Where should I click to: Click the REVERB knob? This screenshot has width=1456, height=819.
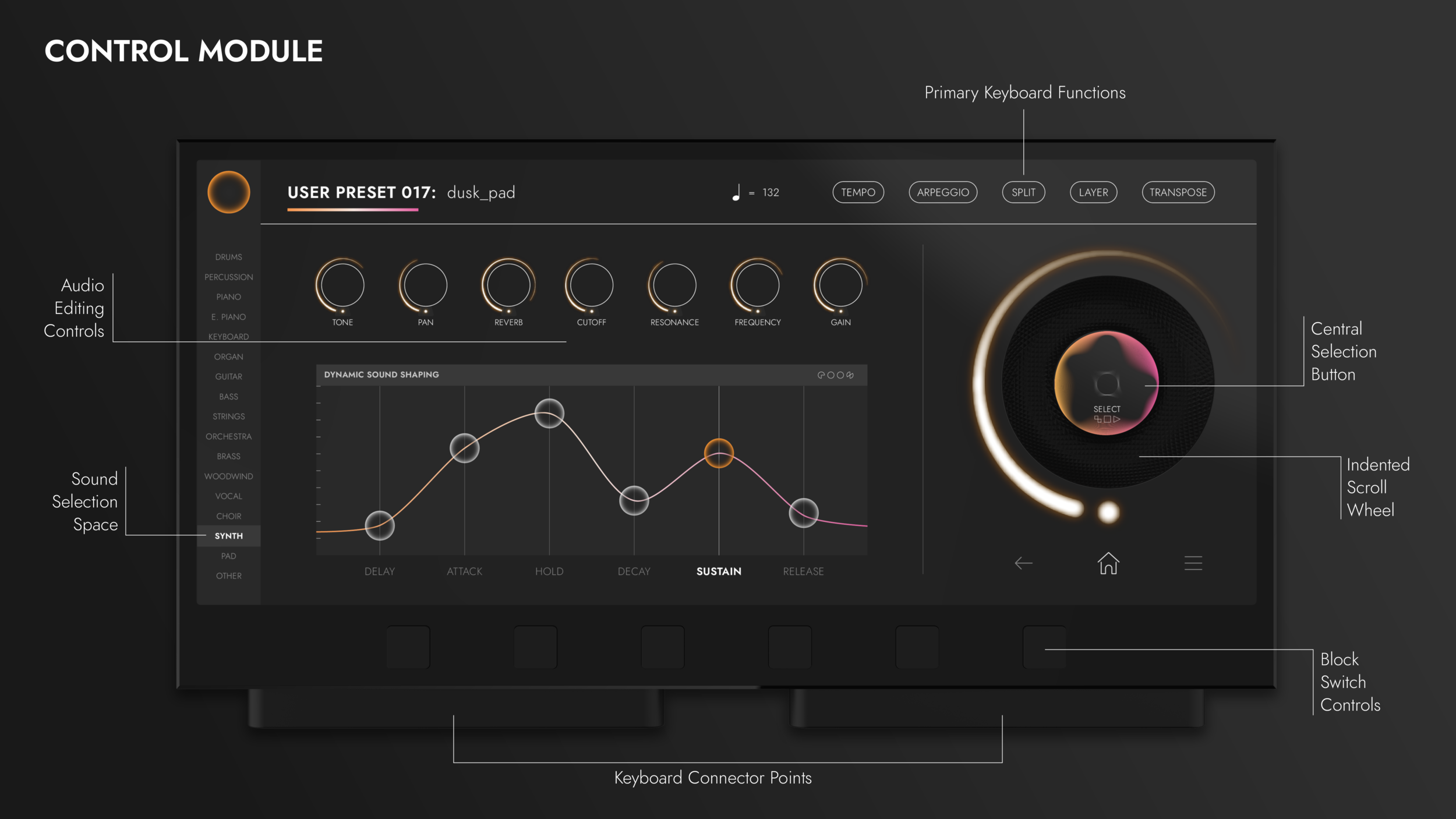click(x=508, y=285)
